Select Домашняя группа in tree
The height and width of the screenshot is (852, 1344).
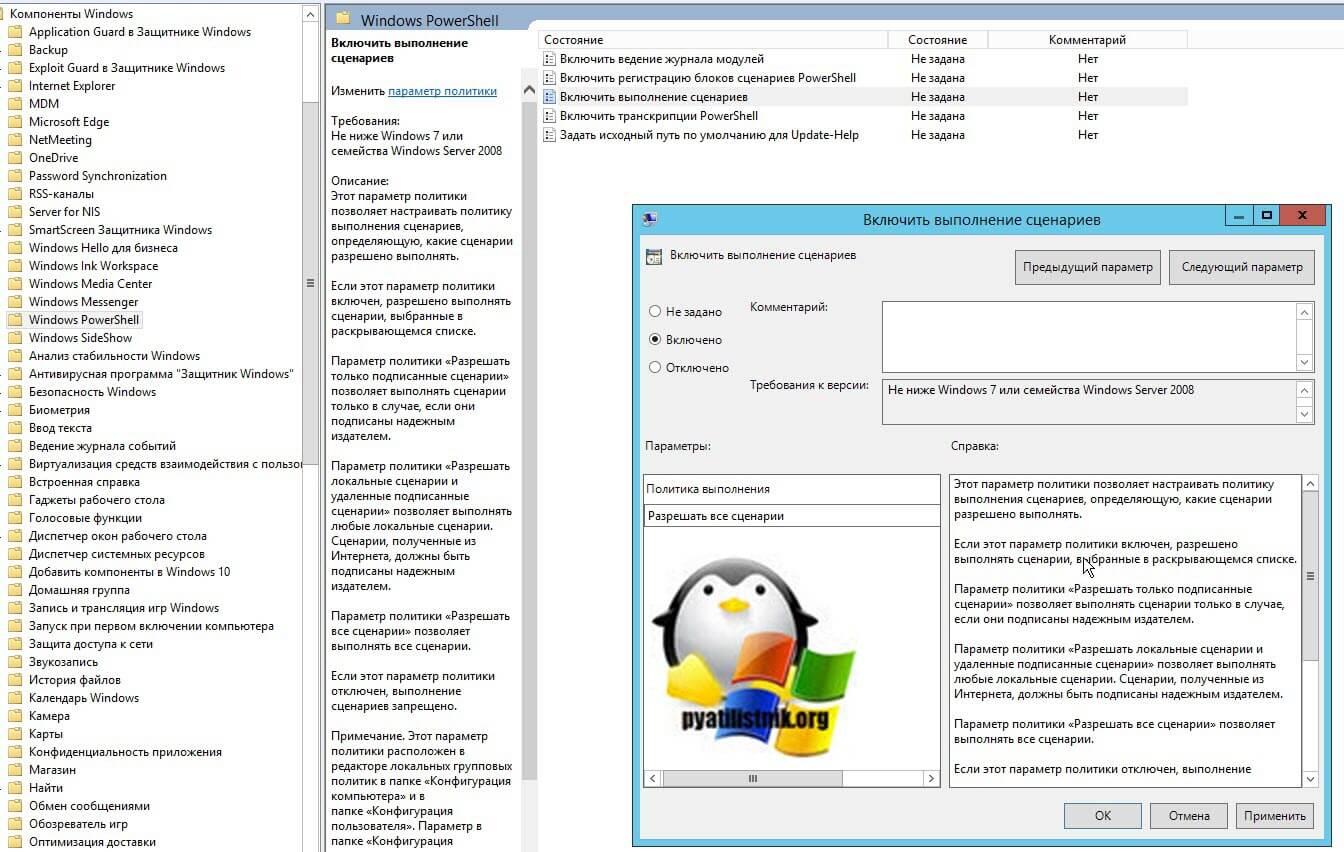[80, 590]
